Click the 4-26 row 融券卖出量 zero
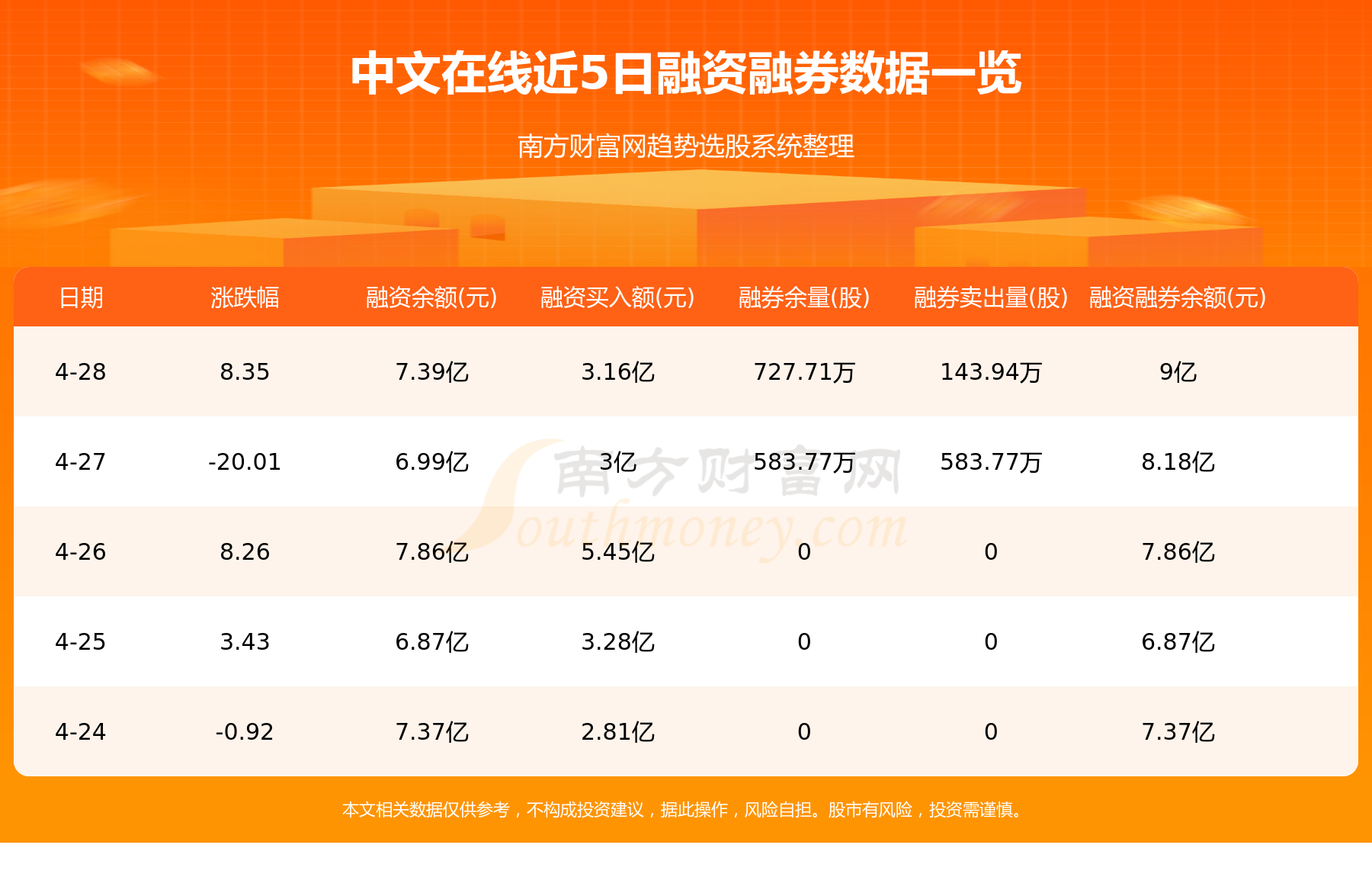This screenshot has height=877, width=1372. coord(991,551)
